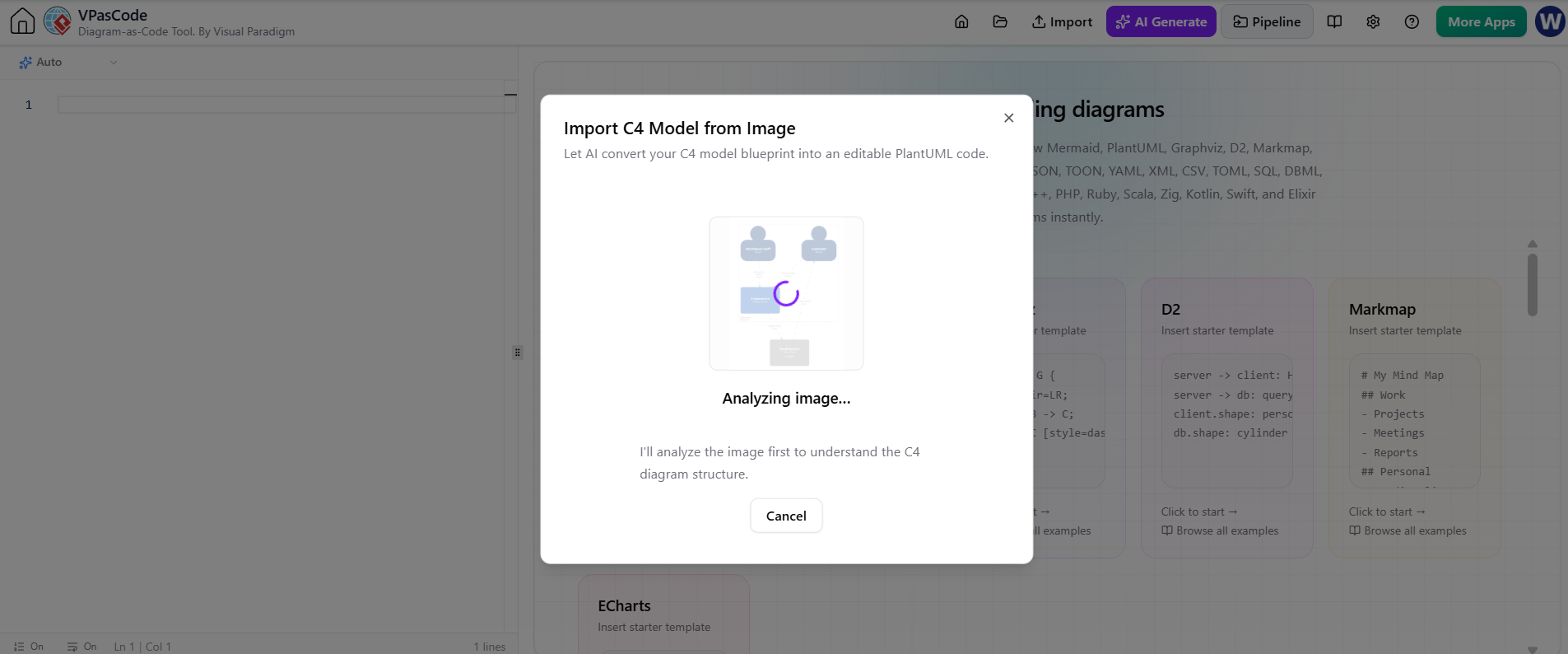1568x654 pixels.
Task: Open the home icon in the top toolbar
Action: pos(961,21)
